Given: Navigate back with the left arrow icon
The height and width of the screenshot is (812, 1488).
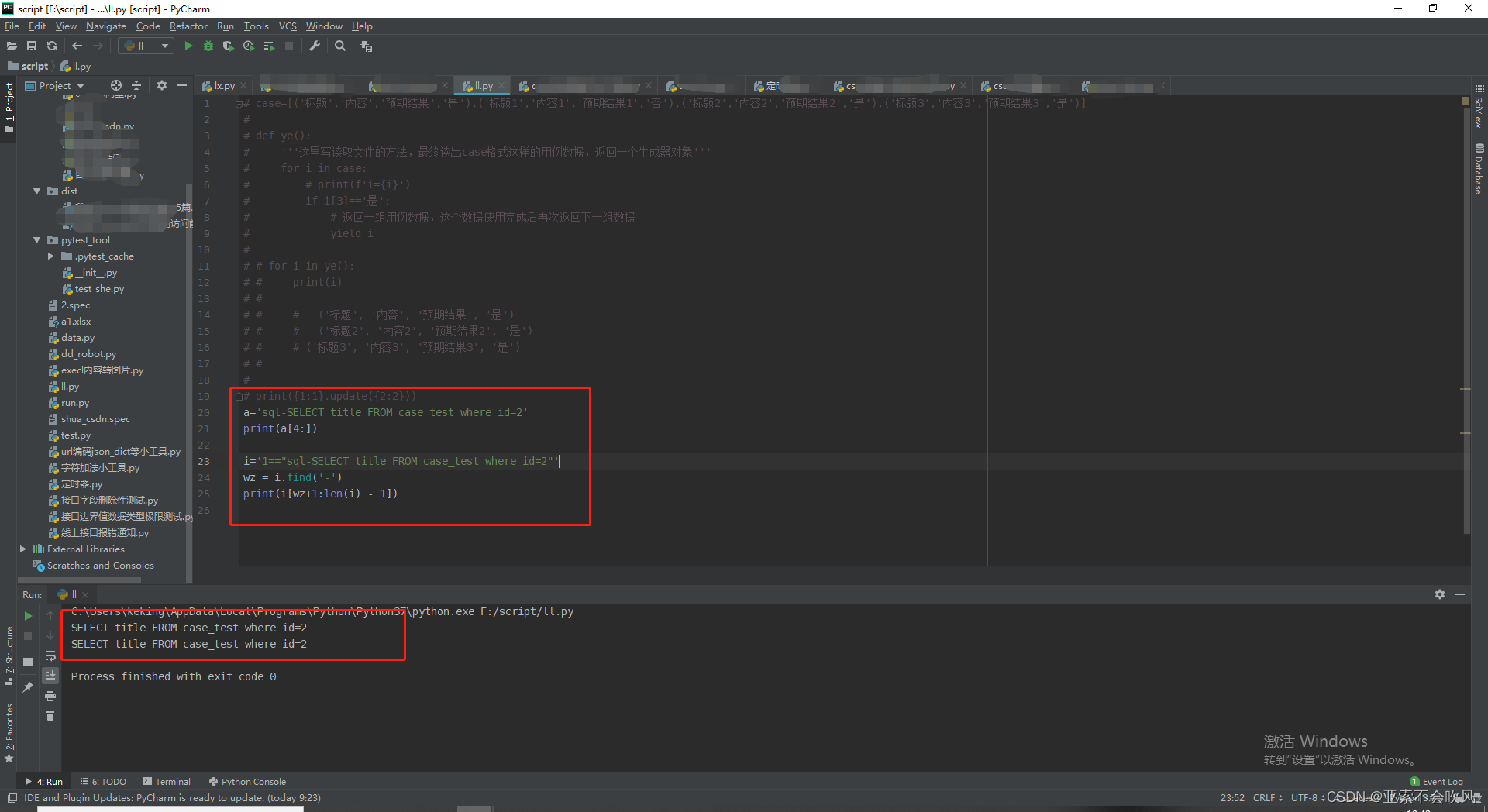Looking at the screenshot, I should 77,46.
